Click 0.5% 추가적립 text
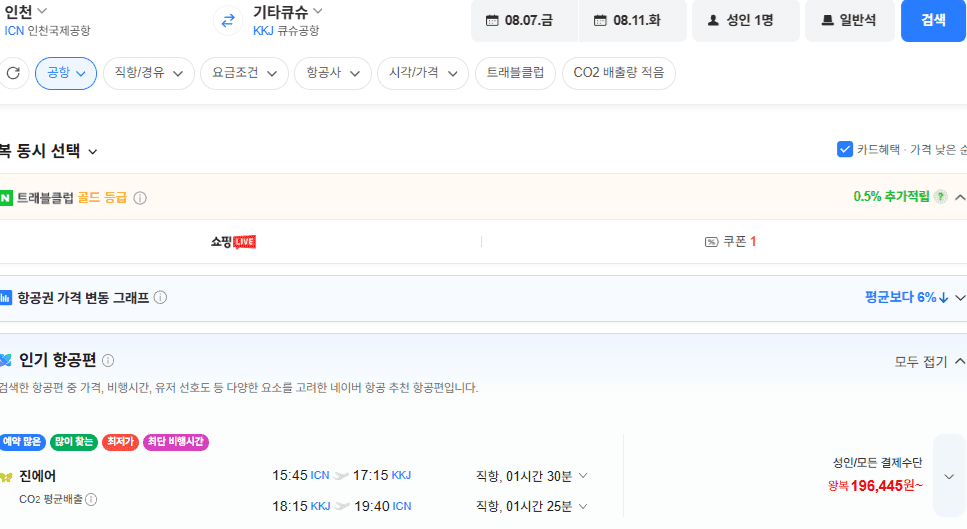The height and width of the screenshot is (529, 967). [891, 197]
